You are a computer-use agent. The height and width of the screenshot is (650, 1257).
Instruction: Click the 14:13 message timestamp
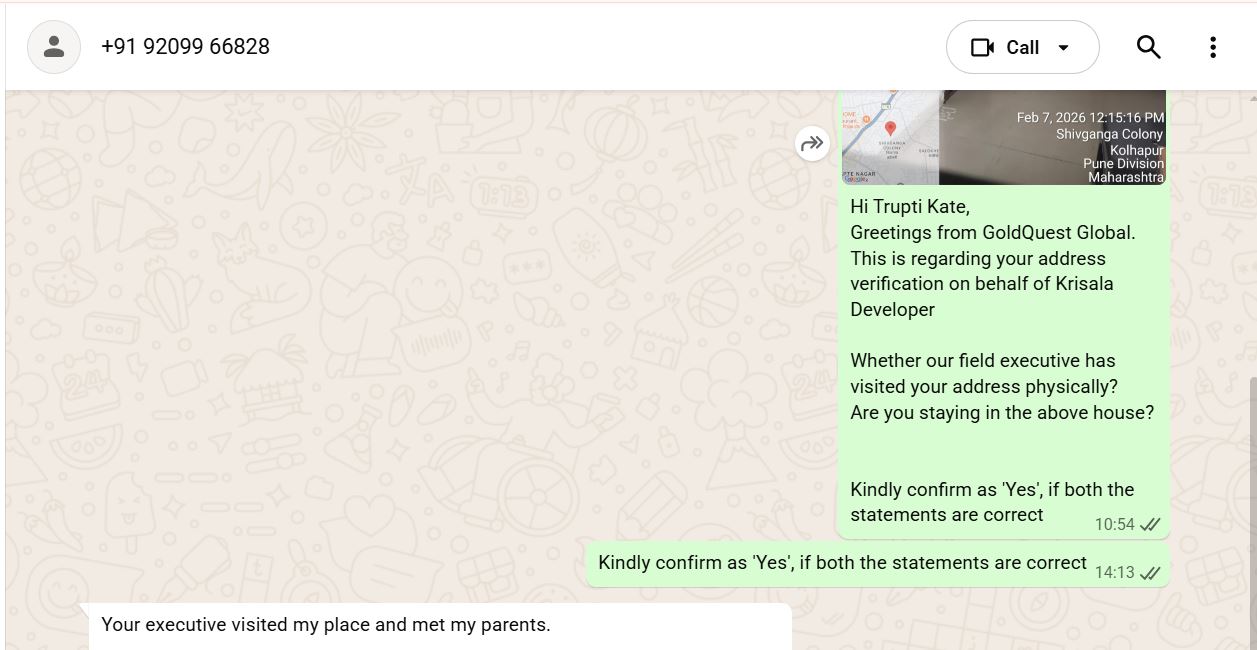(1114, 572)
